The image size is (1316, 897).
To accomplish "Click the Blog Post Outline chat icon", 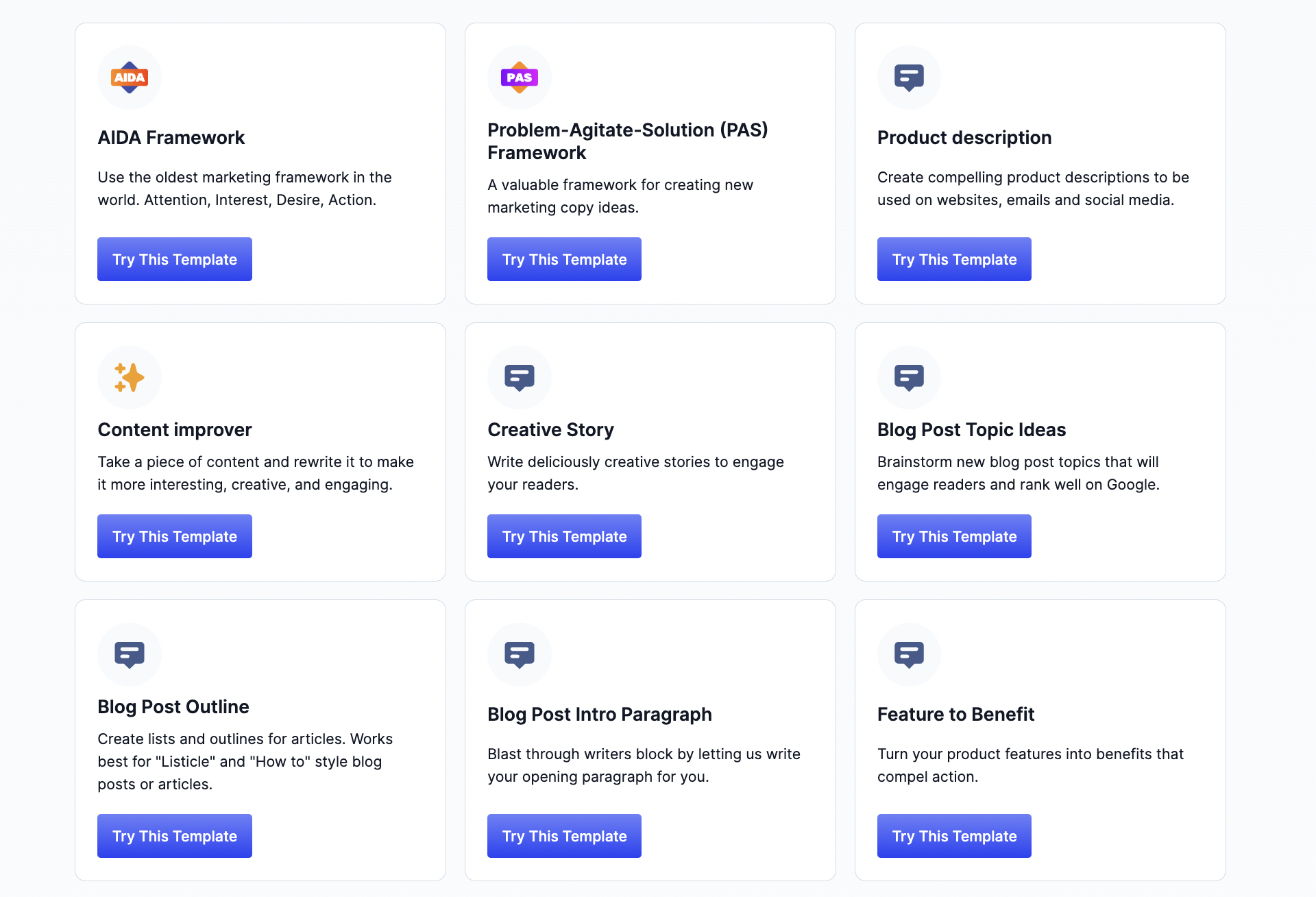I will point(129,654).
